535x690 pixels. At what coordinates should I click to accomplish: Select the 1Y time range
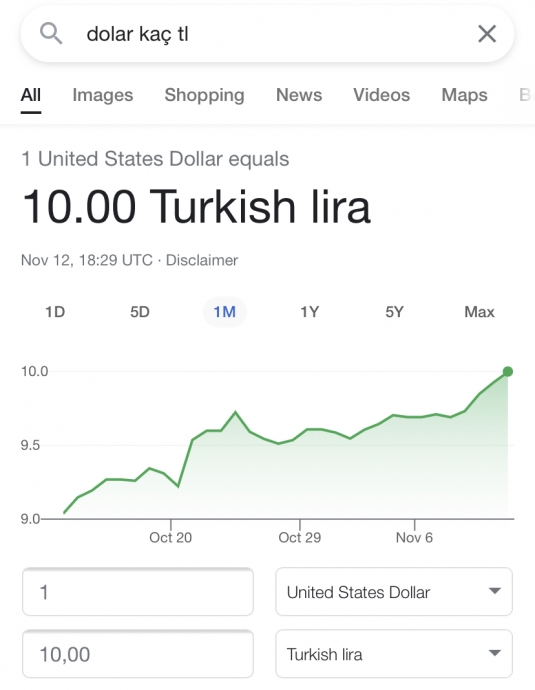tap(309, 312)
